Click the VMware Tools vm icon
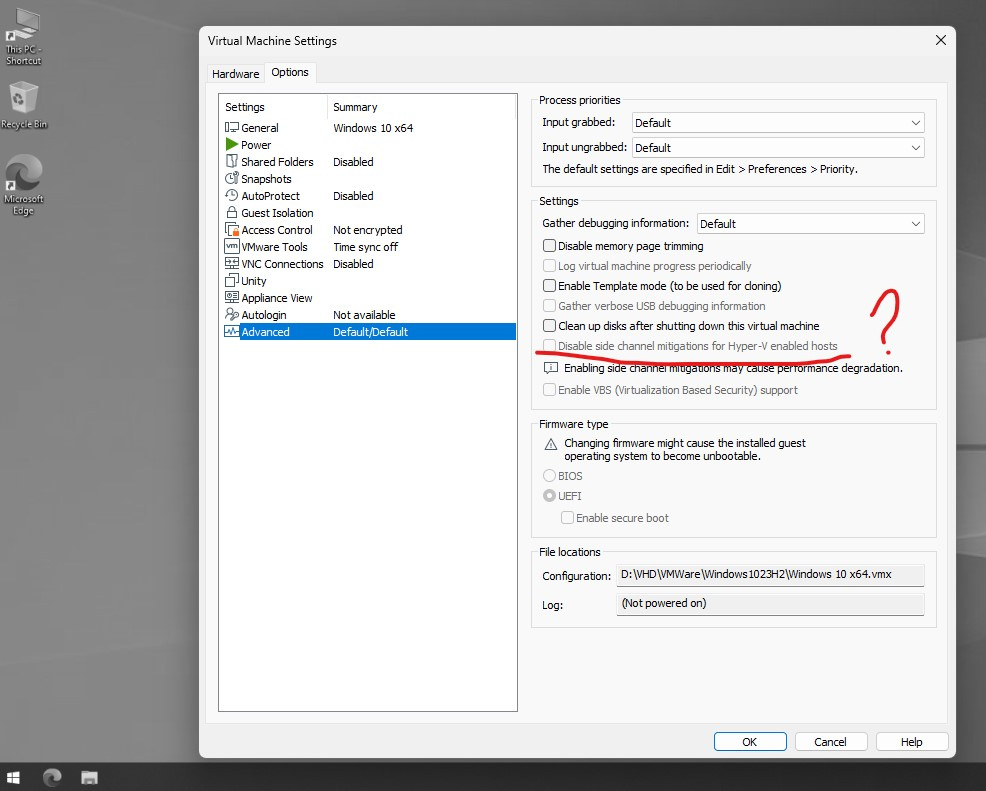The height and width of the screenshot is (791, 986). [x=231, y=246]
